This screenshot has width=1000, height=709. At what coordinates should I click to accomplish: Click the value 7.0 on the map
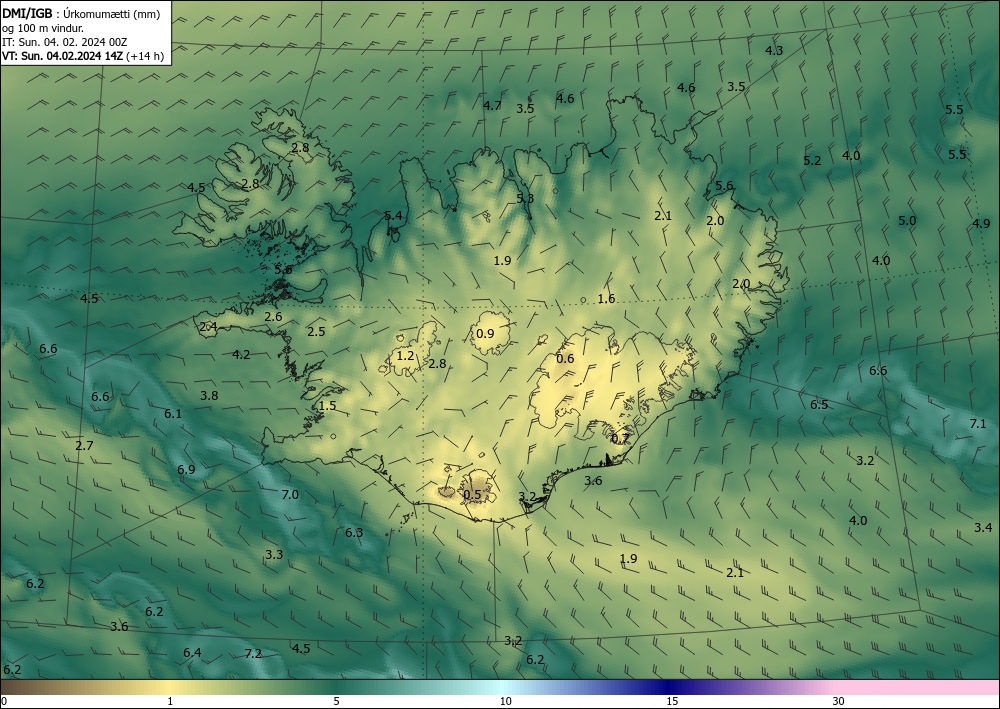[x=290, y=495]
